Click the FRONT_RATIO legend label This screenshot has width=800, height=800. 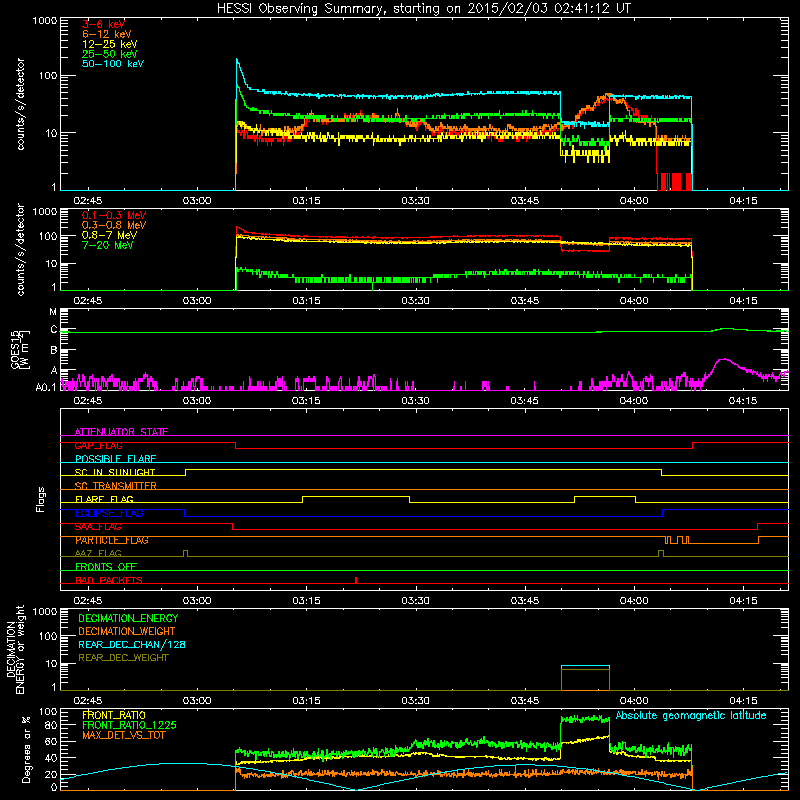[114, 715]
